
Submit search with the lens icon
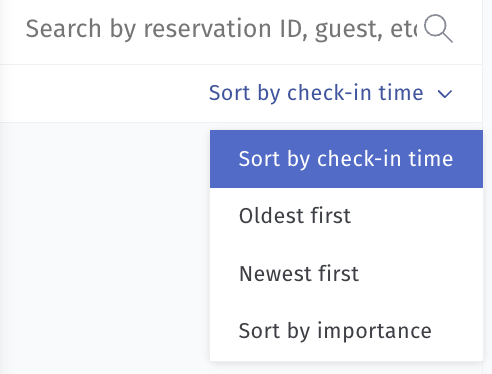438,28
